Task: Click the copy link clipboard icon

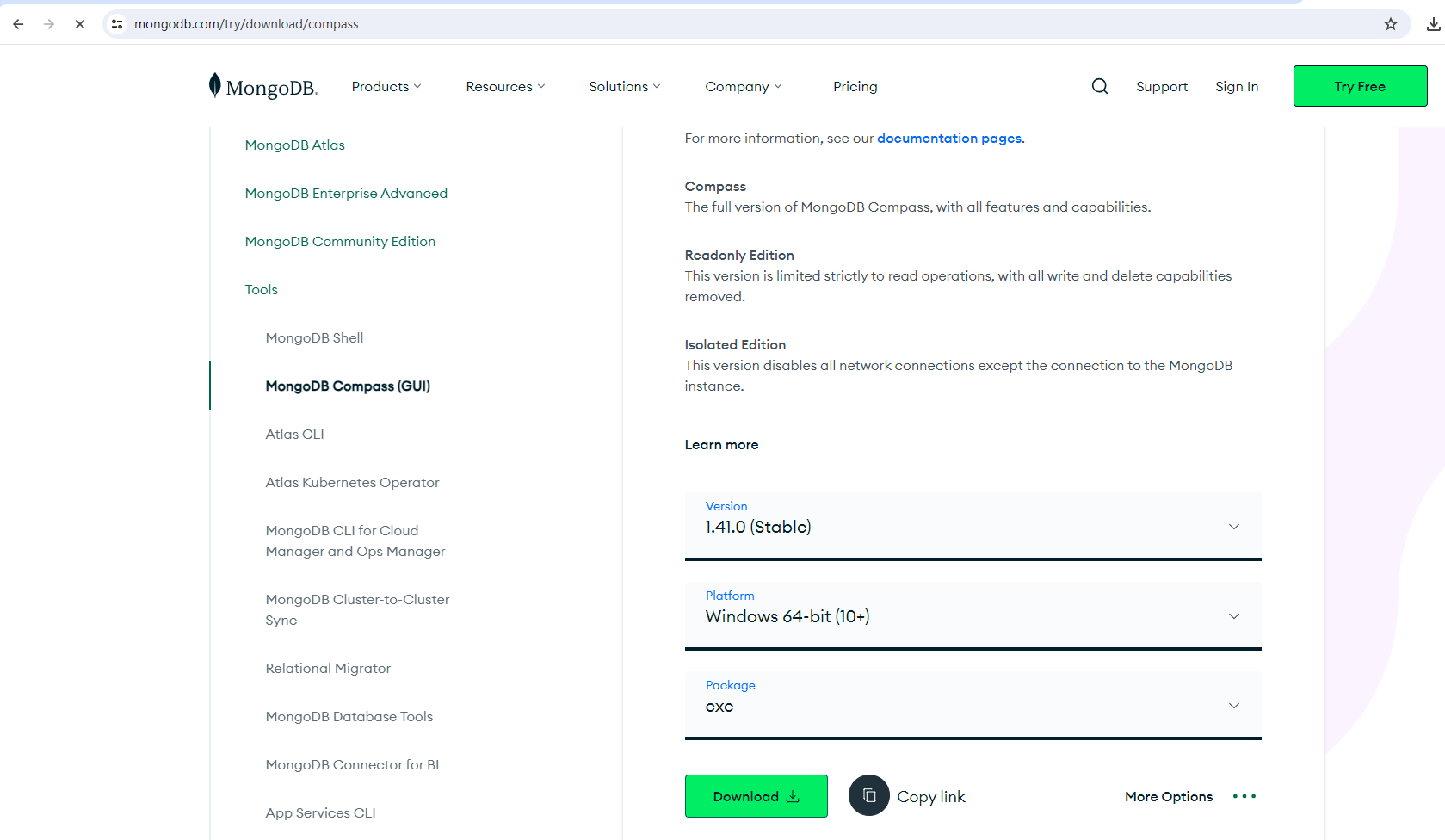Action: pyautogui.click(x=869, y=795)
